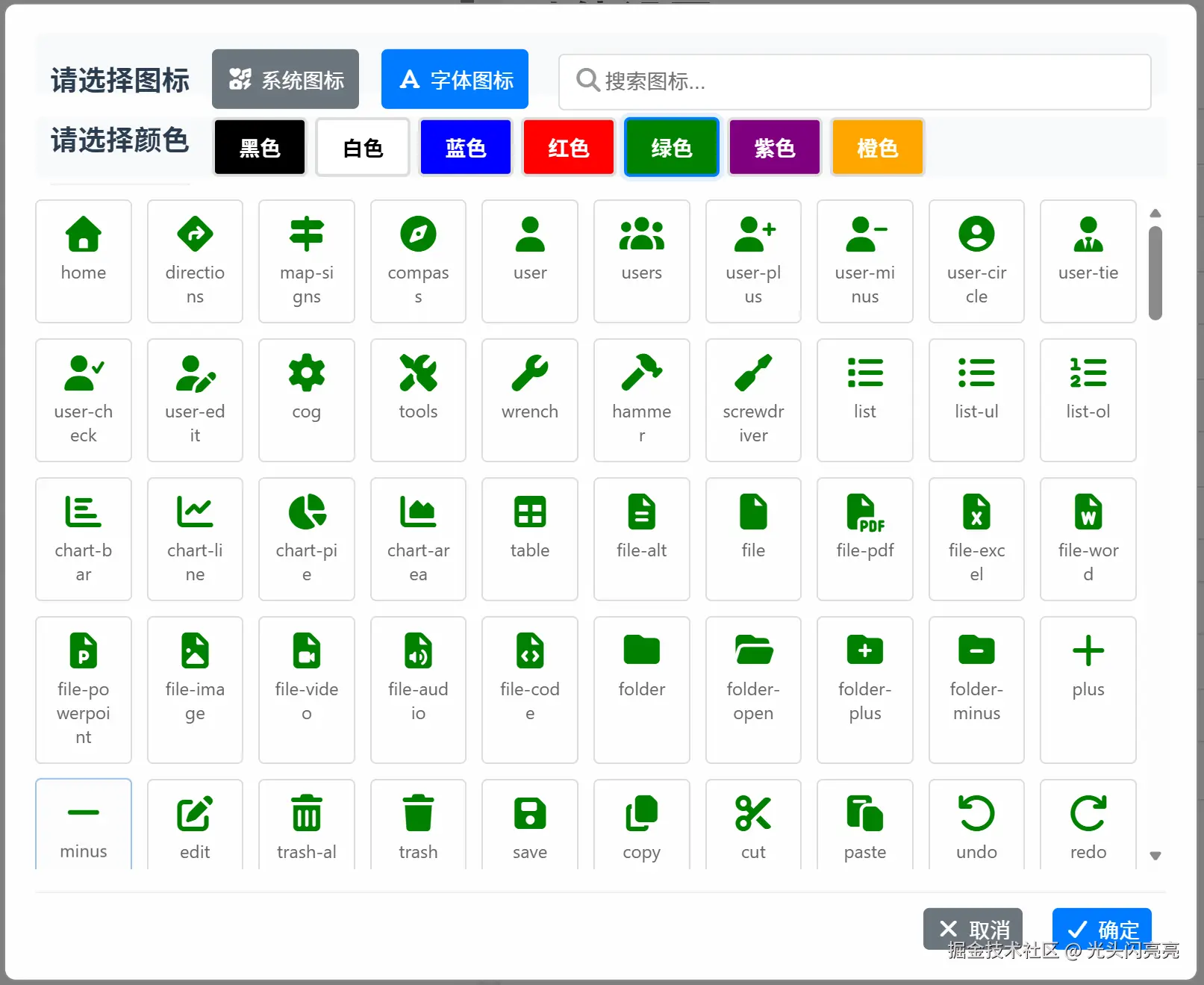Pick the folder-open icon
This screenshot has height=985, width=1204.
tap(752, 689)
